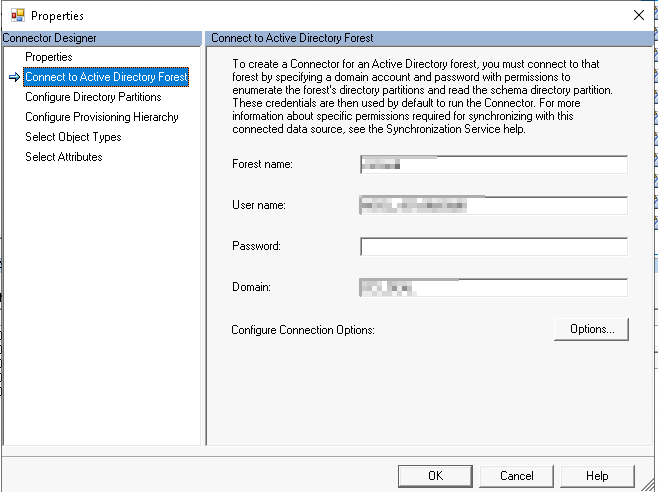Click the Connect to Active Directory Forest heading

pos(293,38)
